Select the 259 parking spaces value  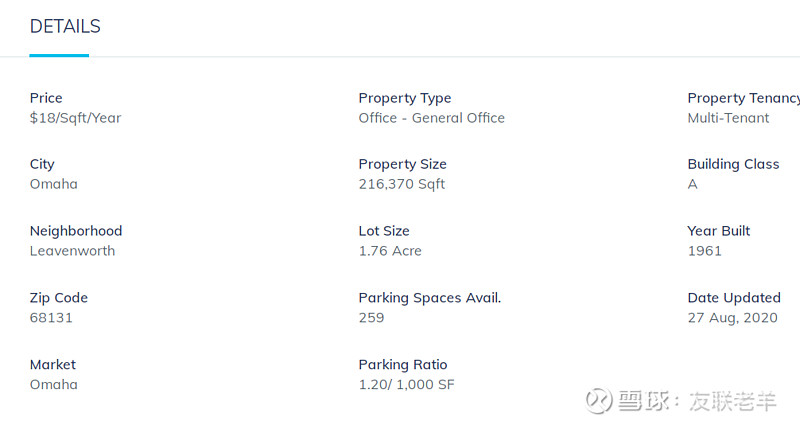[x=371, y=318]
